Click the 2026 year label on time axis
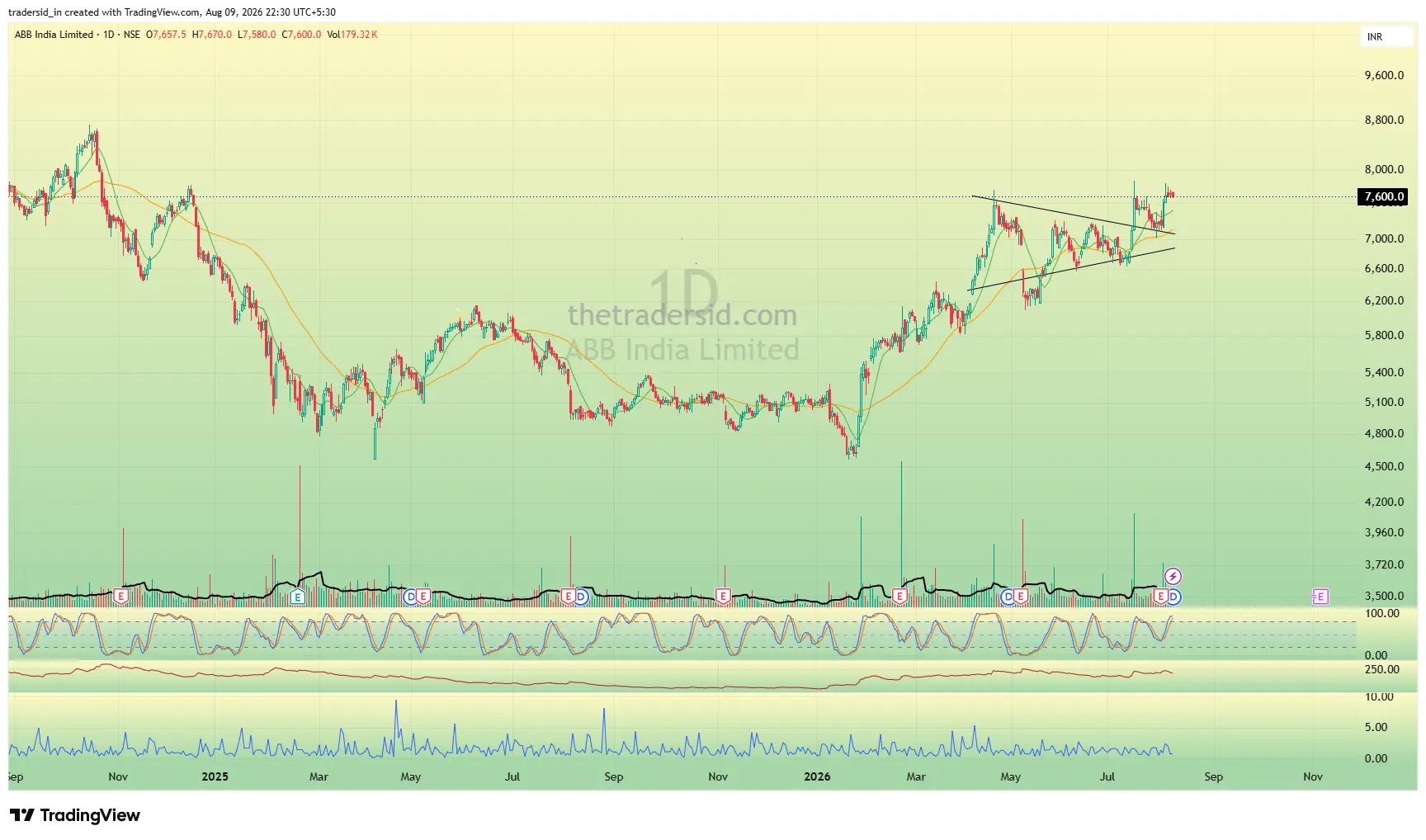This screenshot has width=1426, height=840. pyautogui.click(x=817, y=776)
